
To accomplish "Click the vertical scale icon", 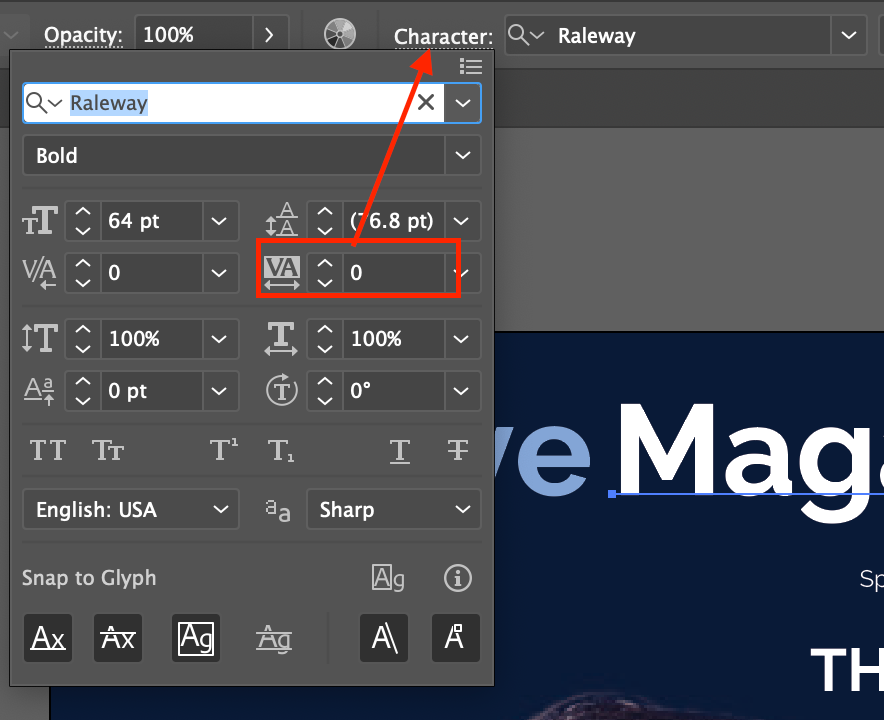I will [39, 338].
